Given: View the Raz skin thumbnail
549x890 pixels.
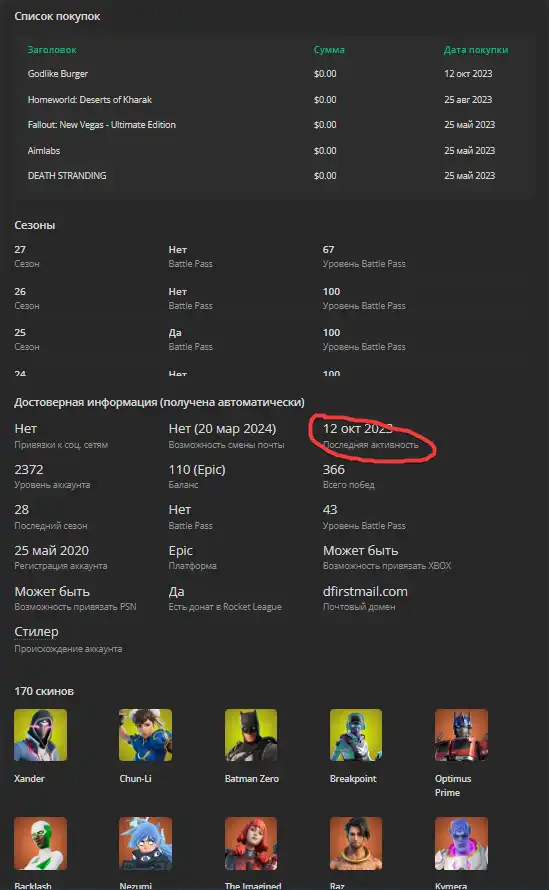Looking at the screenshot, I should pyautogui.click(x=356, y=843).
